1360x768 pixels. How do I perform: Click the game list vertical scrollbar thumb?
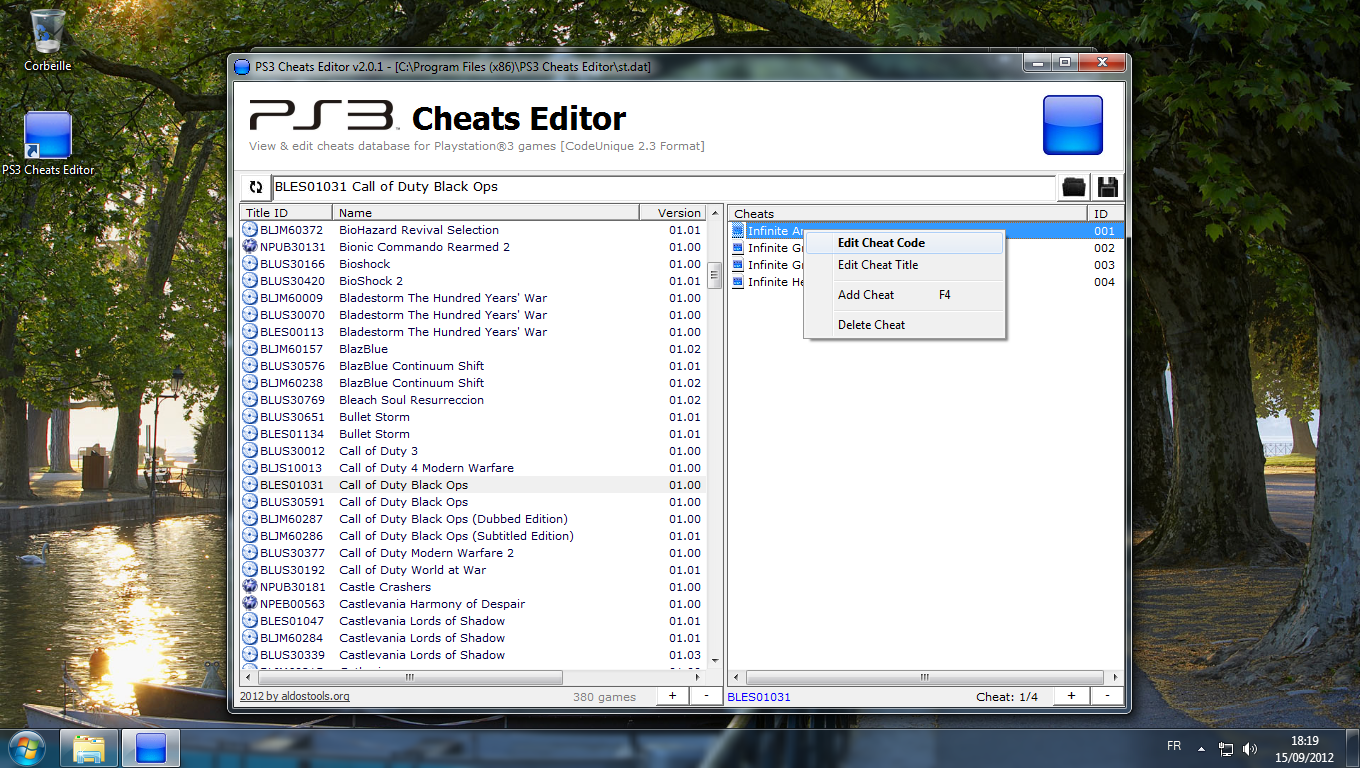pos(714,275)
